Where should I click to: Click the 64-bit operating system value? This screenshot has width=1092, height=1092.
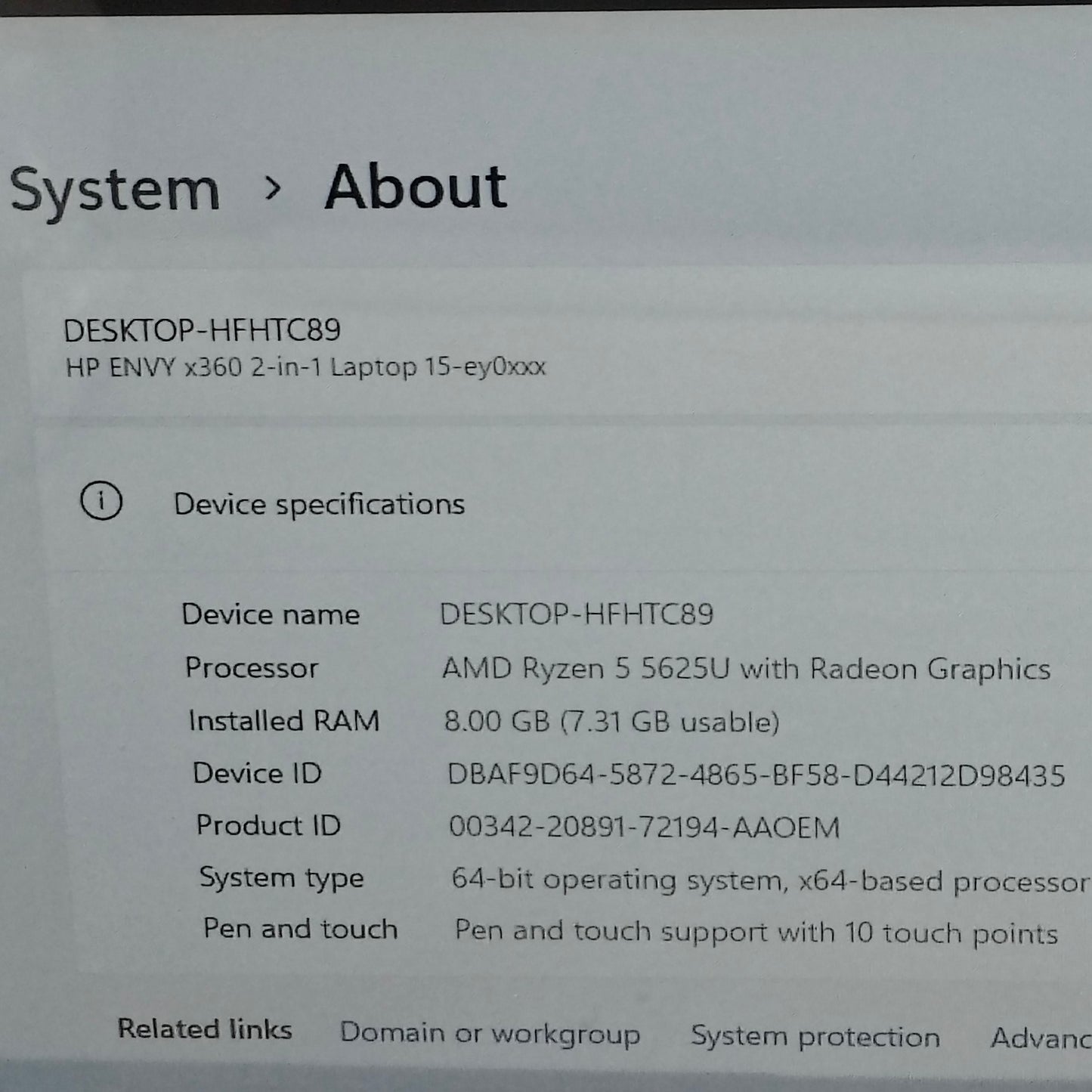[x=769, y=881]
